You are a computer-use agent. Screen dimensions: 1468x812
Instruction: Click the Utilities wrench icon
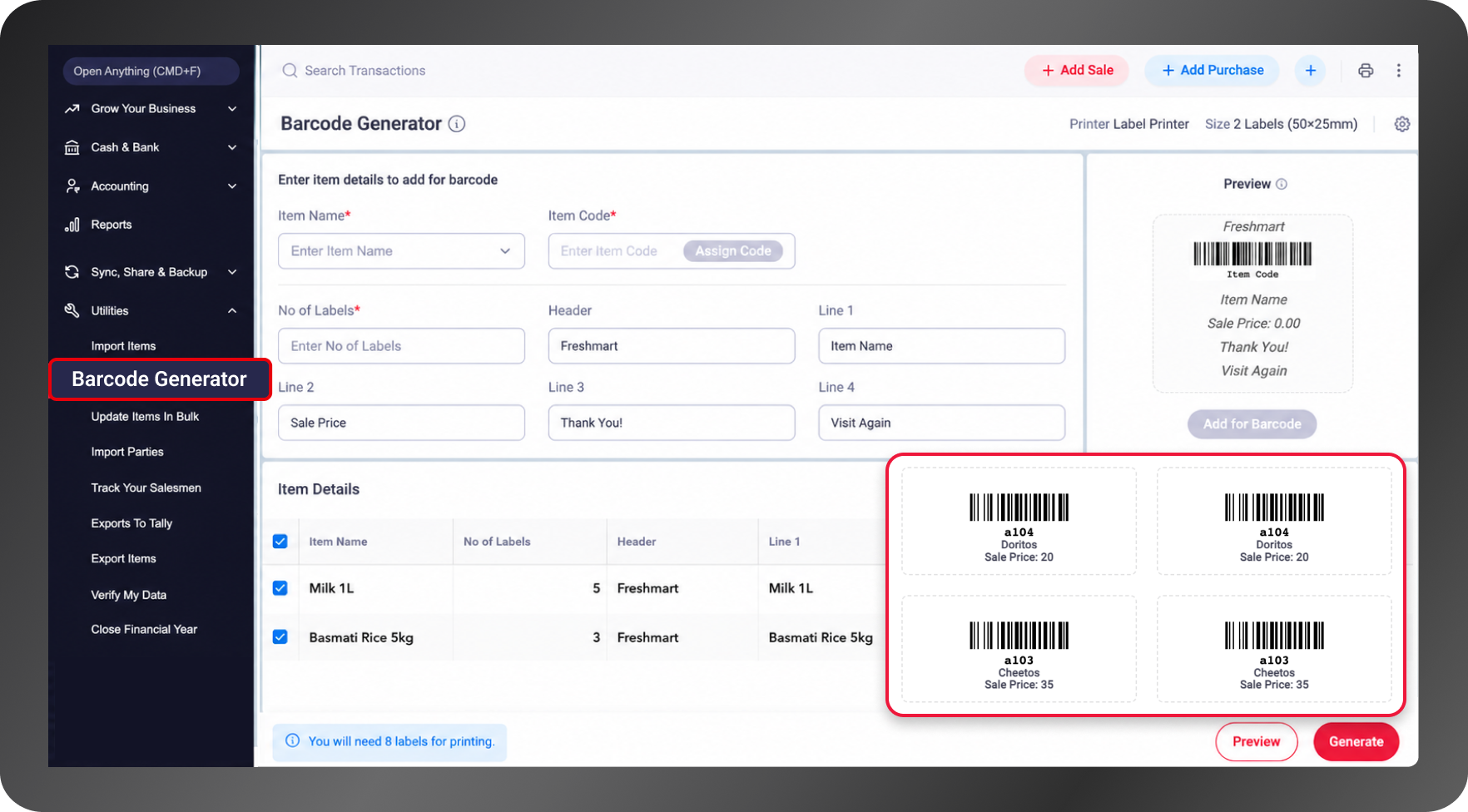(72, 310)
